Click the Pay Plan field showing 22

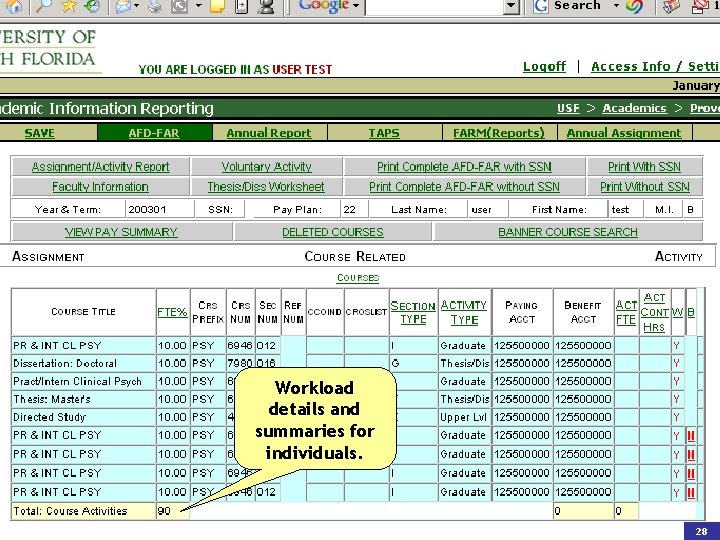(x=354, y=209)
